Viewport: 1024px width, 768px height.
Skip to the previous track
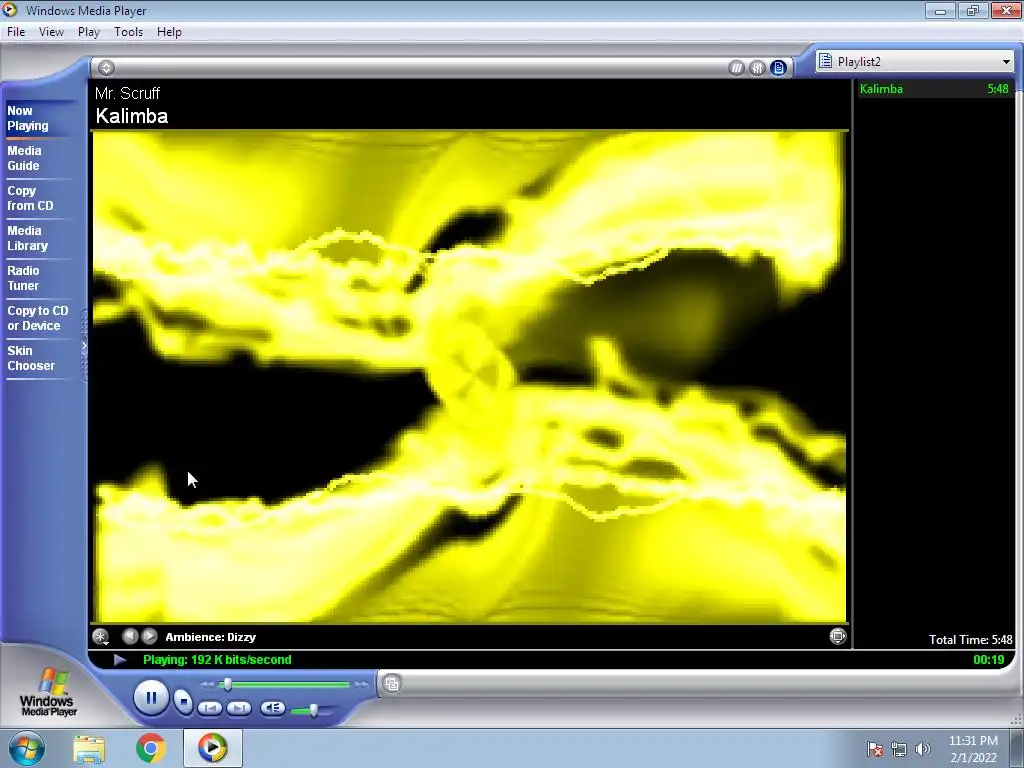[x=210, y=708]
